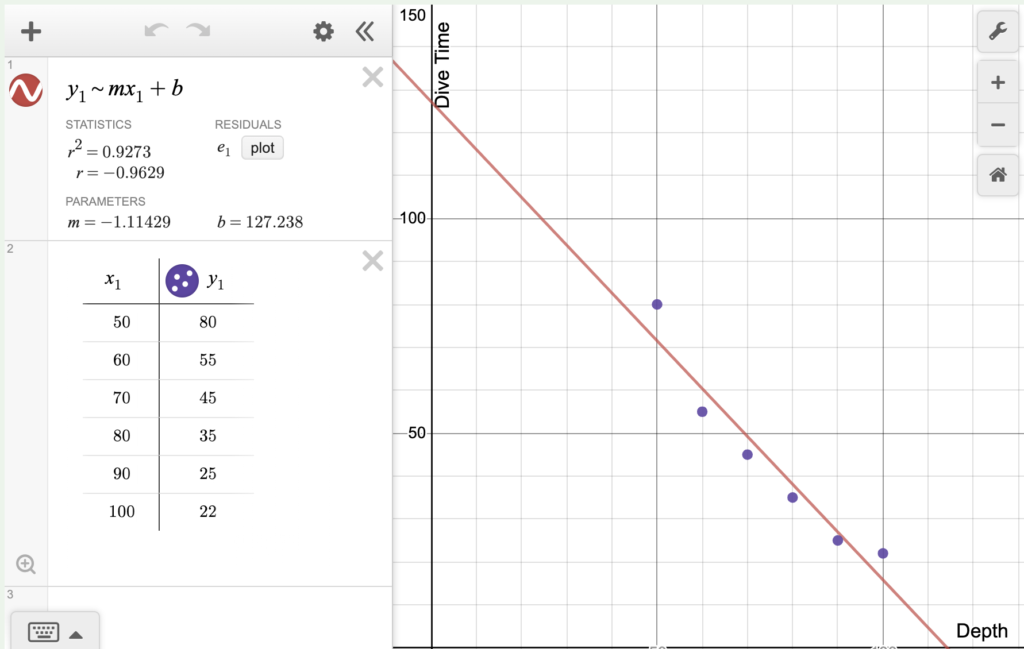Select table cell with y value 22
Screen dimensions: 1024x649
pyautogui.click(x=208, y=511)
